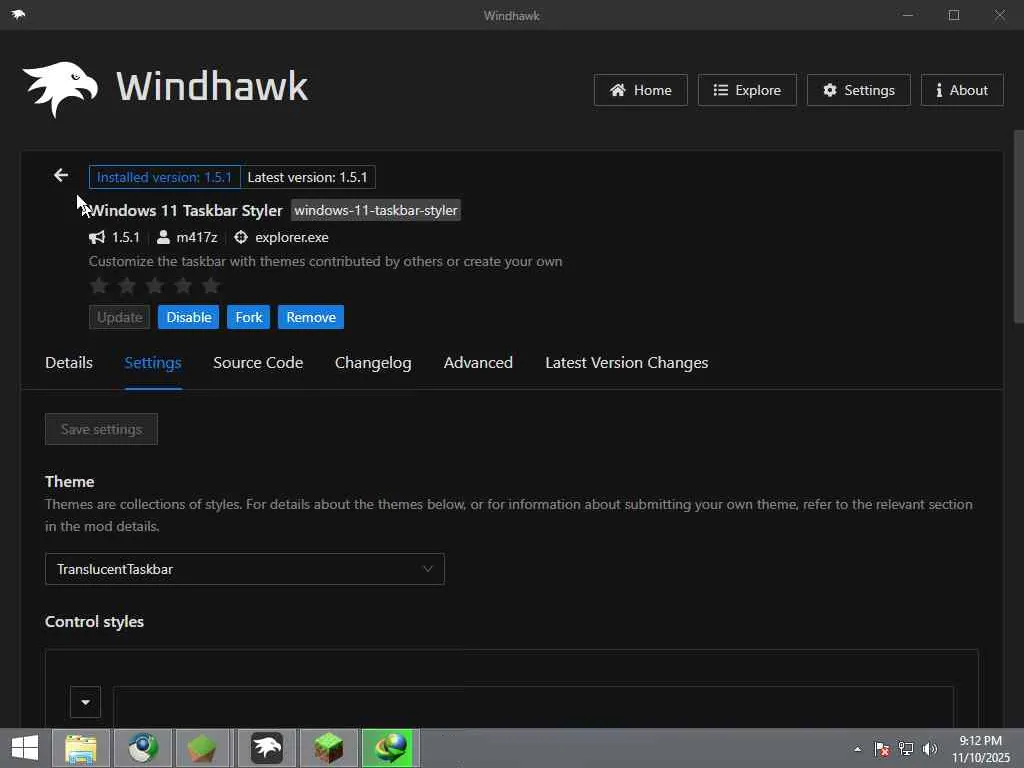Go back using the left arrow

coord(61,175)
